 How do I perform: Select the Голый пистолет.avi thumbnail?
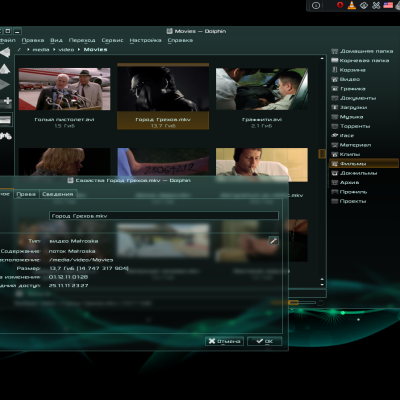[x=64, y=89]
